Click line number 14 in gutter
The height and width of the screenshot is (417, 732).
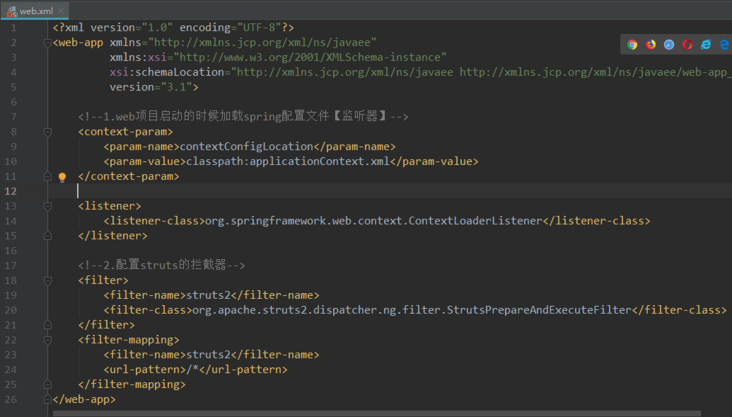click(11, 221)
